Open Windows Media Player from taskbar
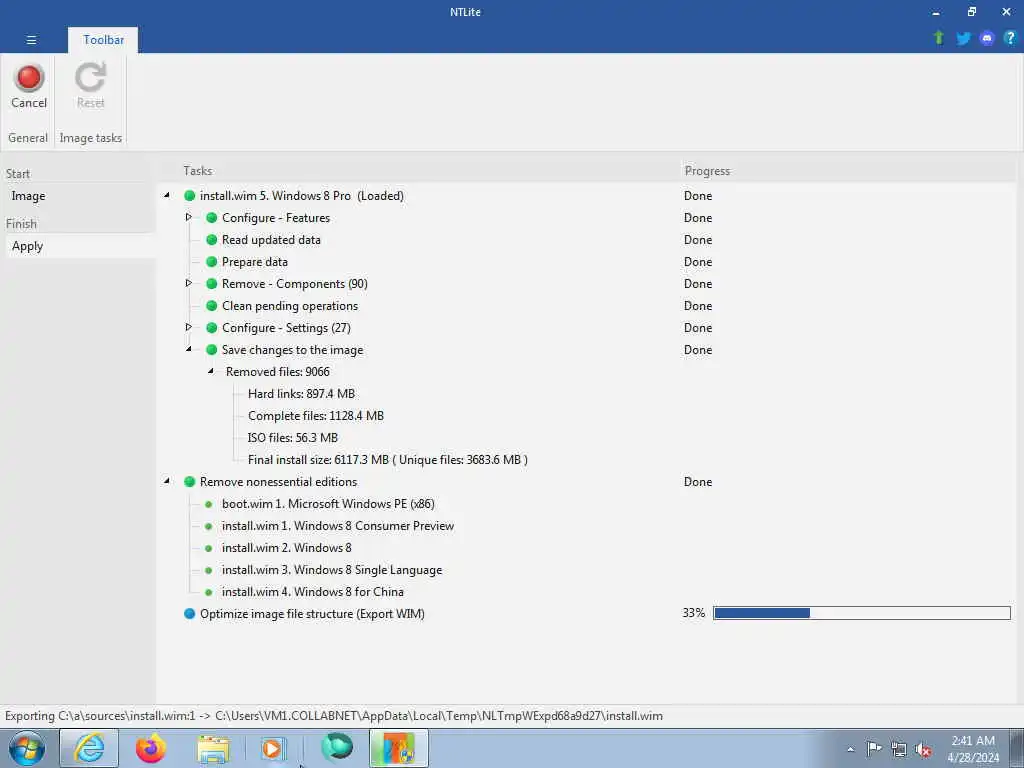This screenshot has height=768, width=1024. 272,749
